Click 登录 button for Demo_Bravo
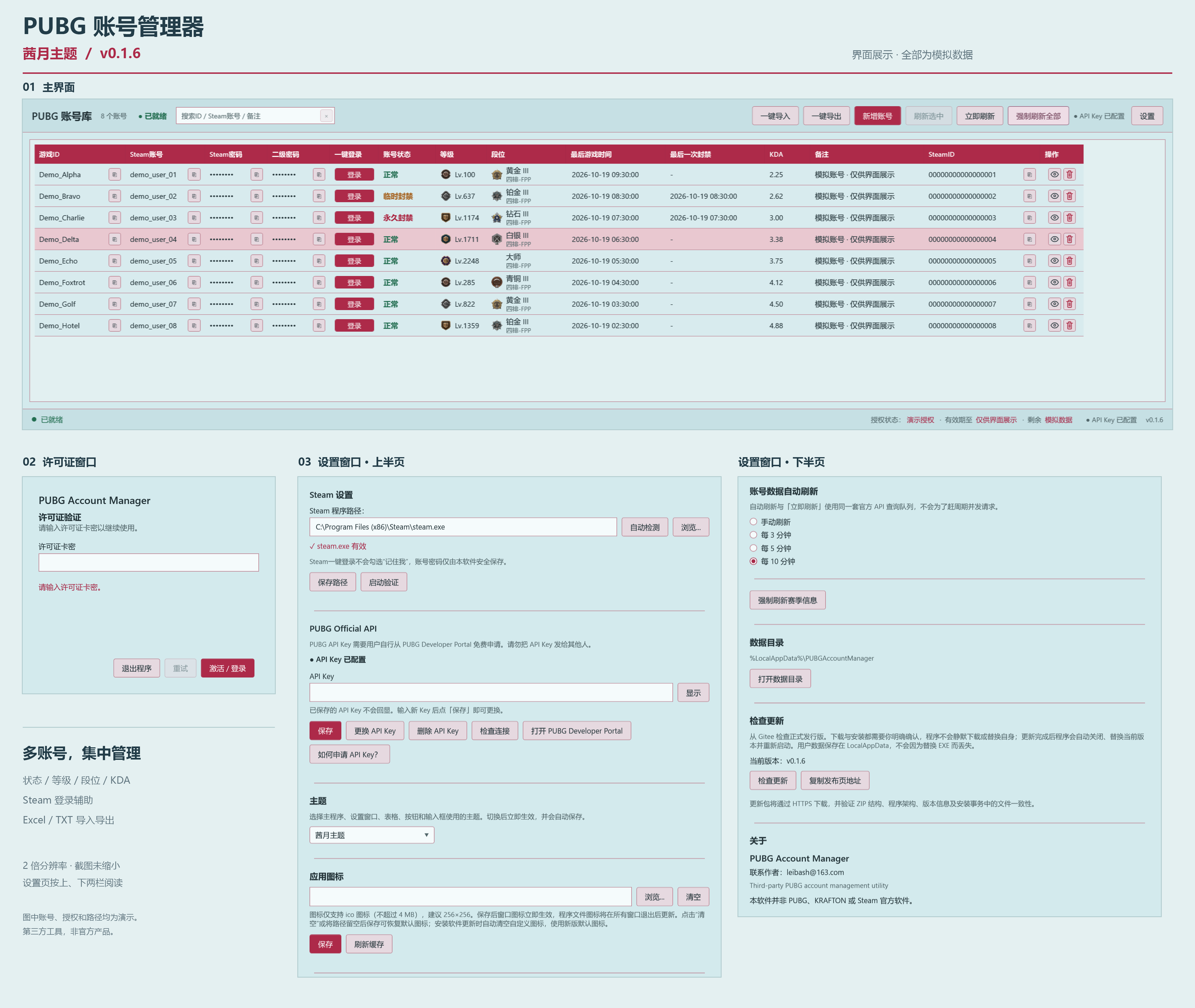Image resolution: width=1195 pixels, height=1008 pixels. tap(354, 196)
